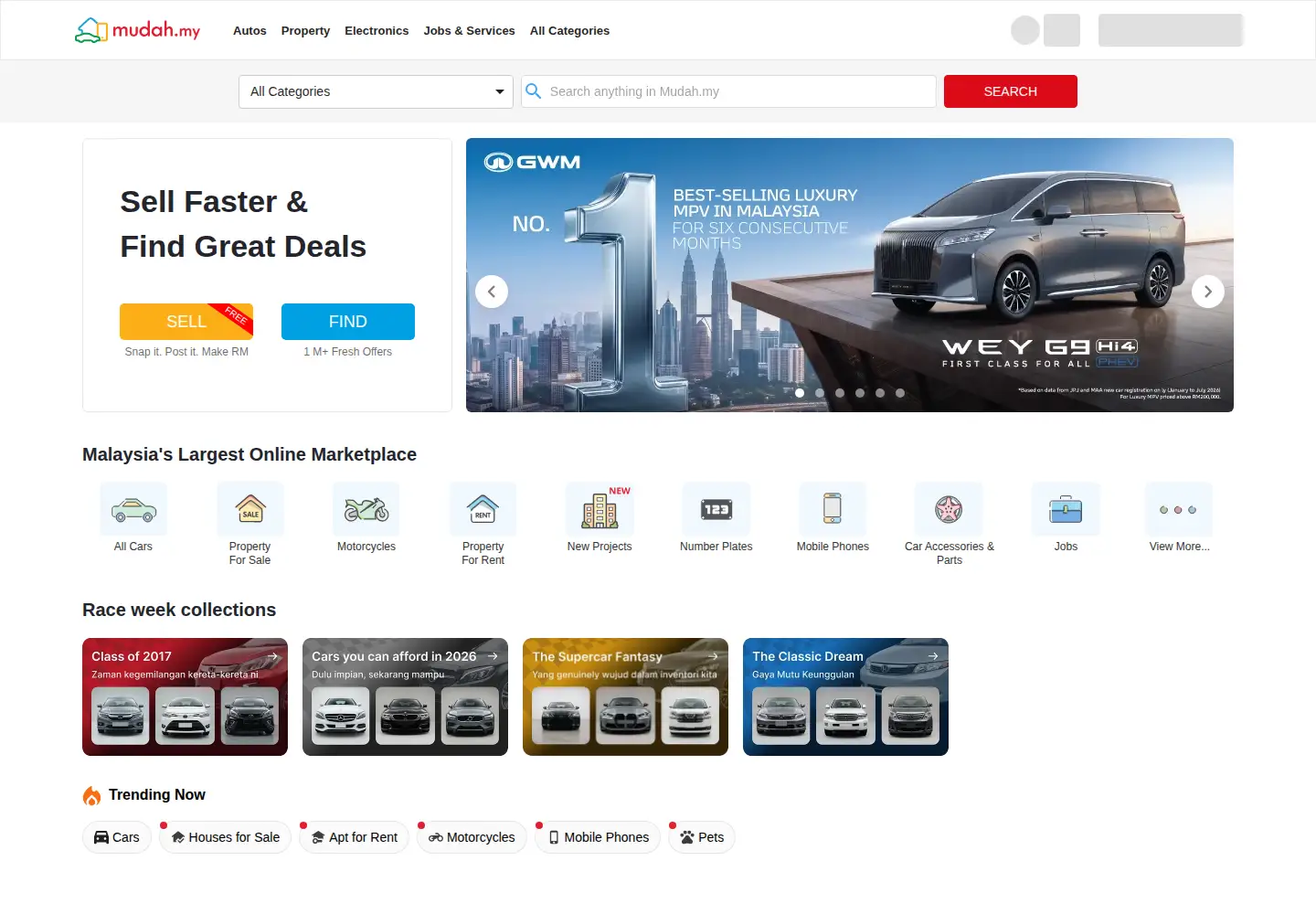Select the Houses for Sale trending chip
The width and height of the screenshot is (1316, 914).
pyautogui.click(x=226, y=837)
